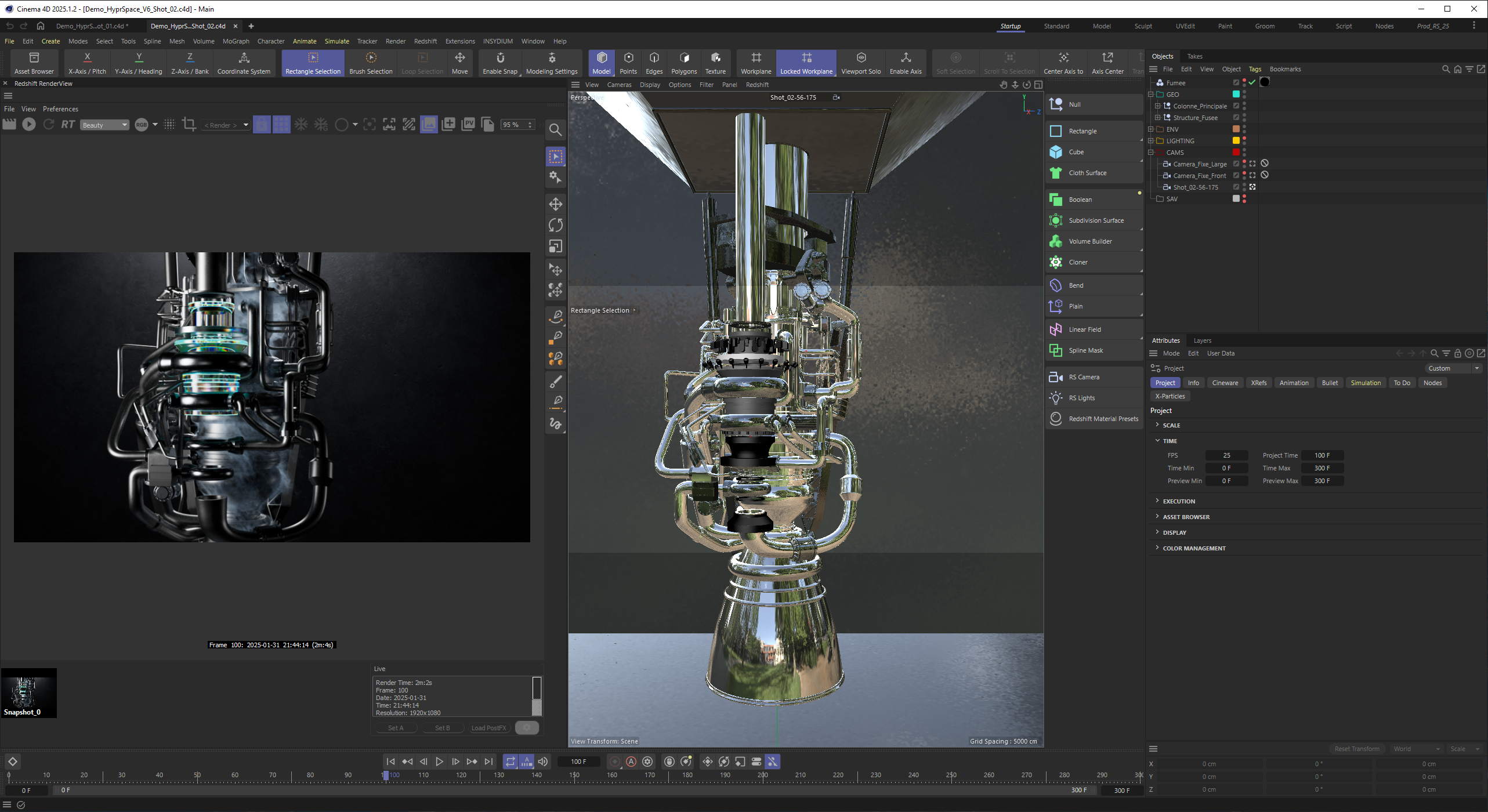The width and height of the screenshot is (1488, 812).
Task: Select the Scale tool in viewport sidebar
Action: coord(555,246)
